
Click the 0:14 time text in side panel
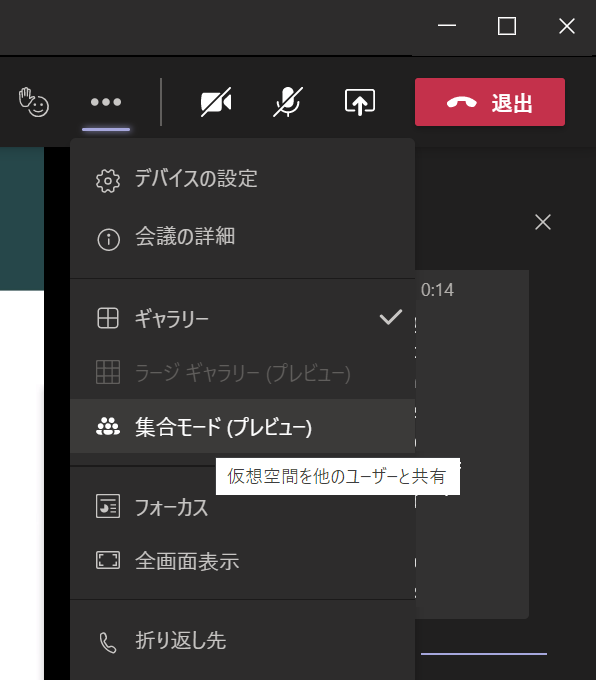pos(437,290)
